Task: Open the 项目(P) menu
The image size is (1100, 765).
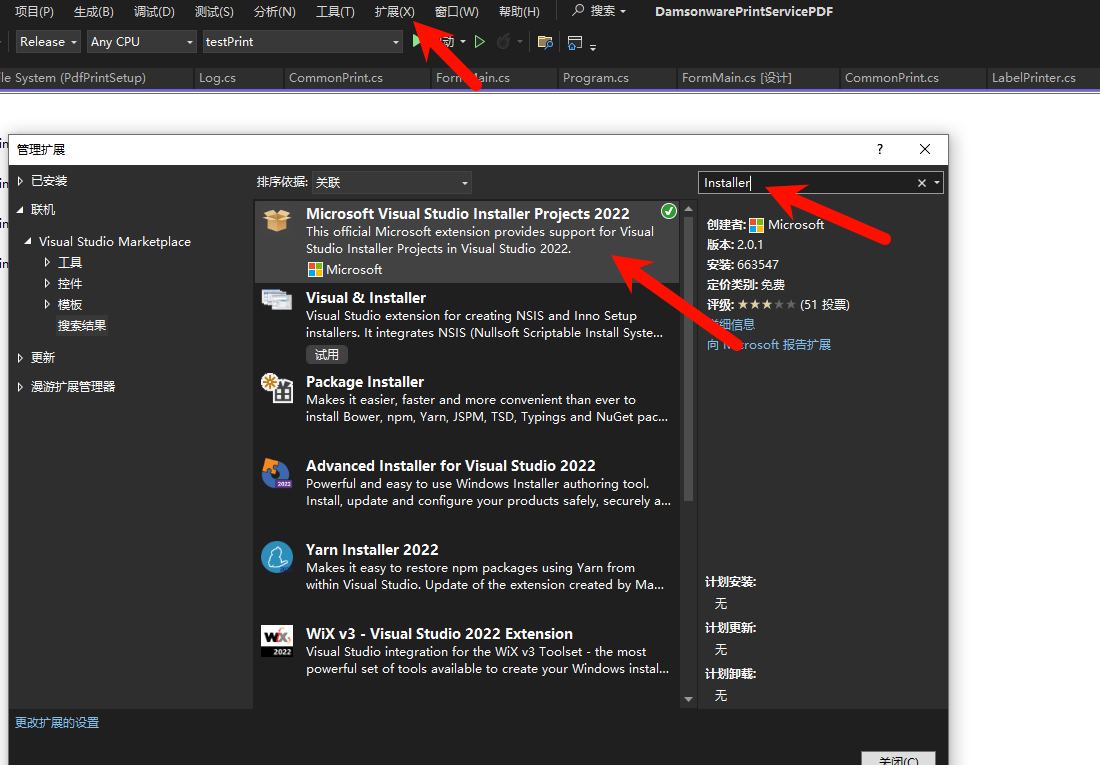Action: [x=34, y=11]
